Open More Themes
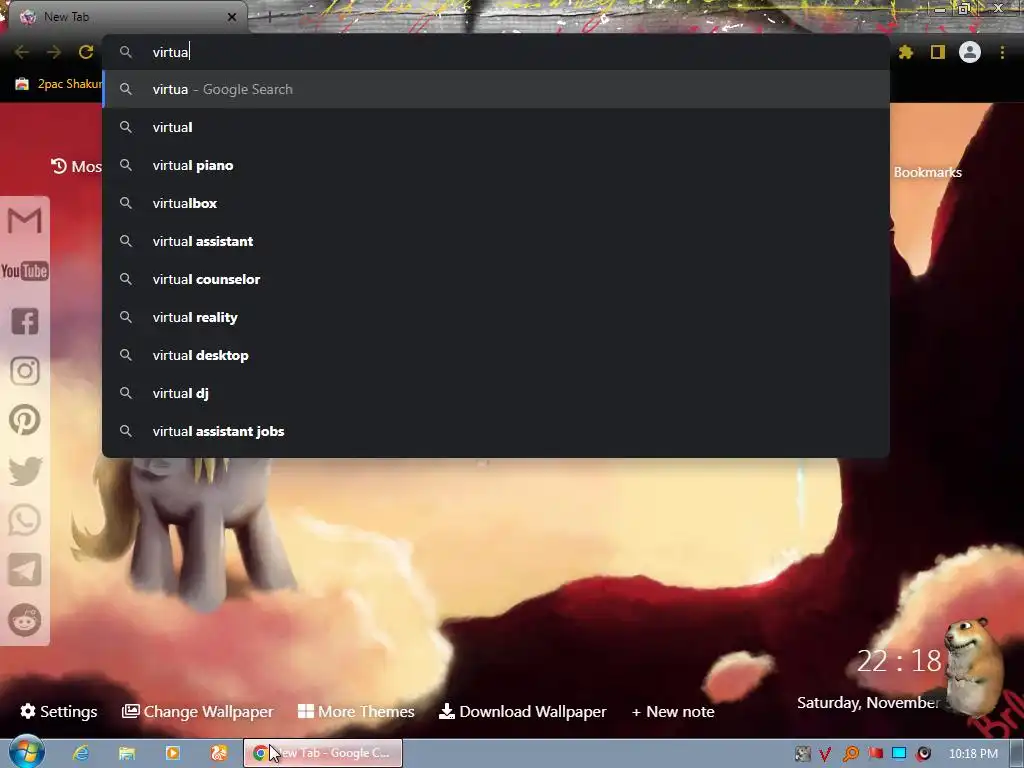 pos(356,711)
